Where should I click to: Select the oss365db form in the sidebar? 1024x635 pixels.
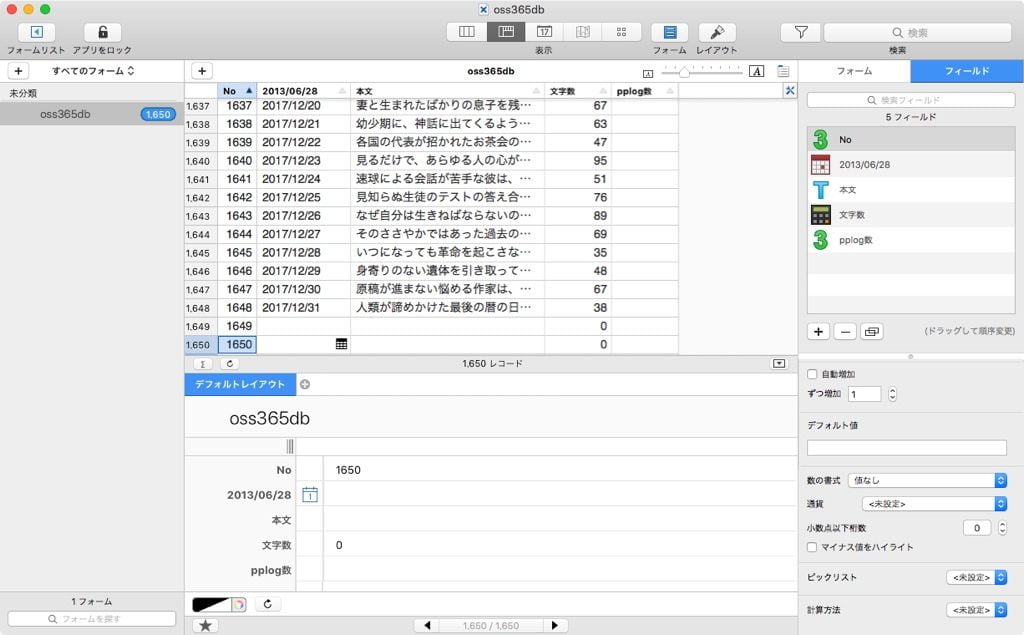(x=91, y=114)
